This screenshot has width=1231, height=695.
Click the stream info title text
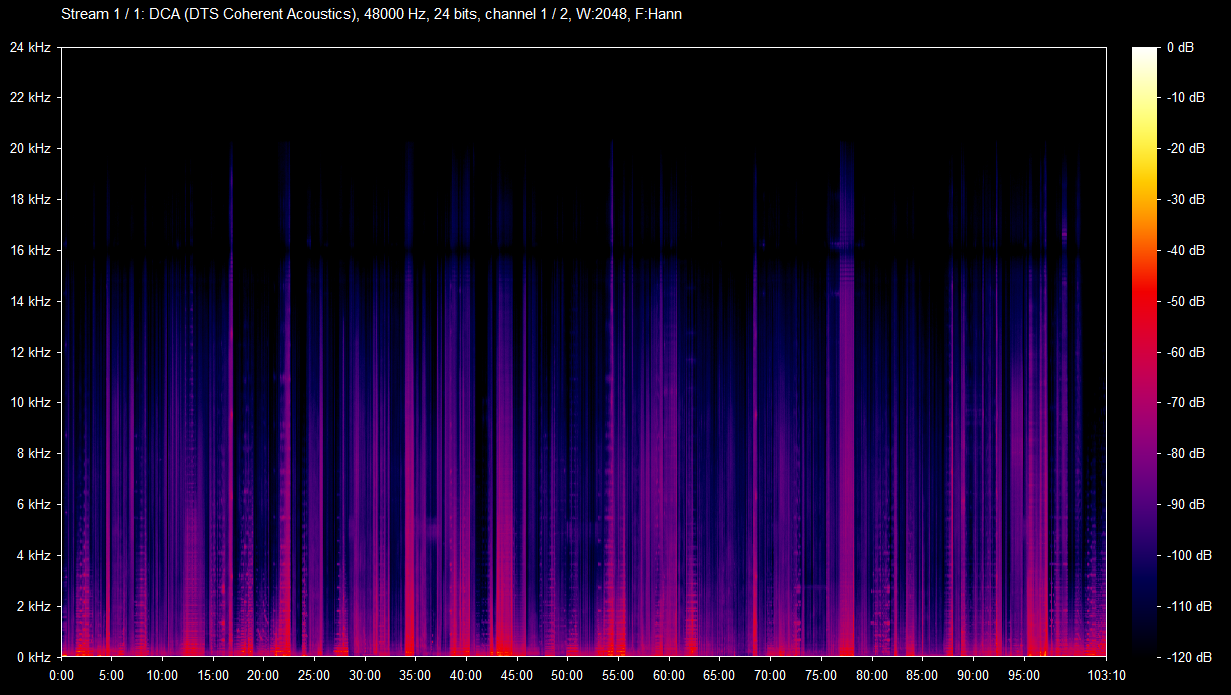pos(371,15)
